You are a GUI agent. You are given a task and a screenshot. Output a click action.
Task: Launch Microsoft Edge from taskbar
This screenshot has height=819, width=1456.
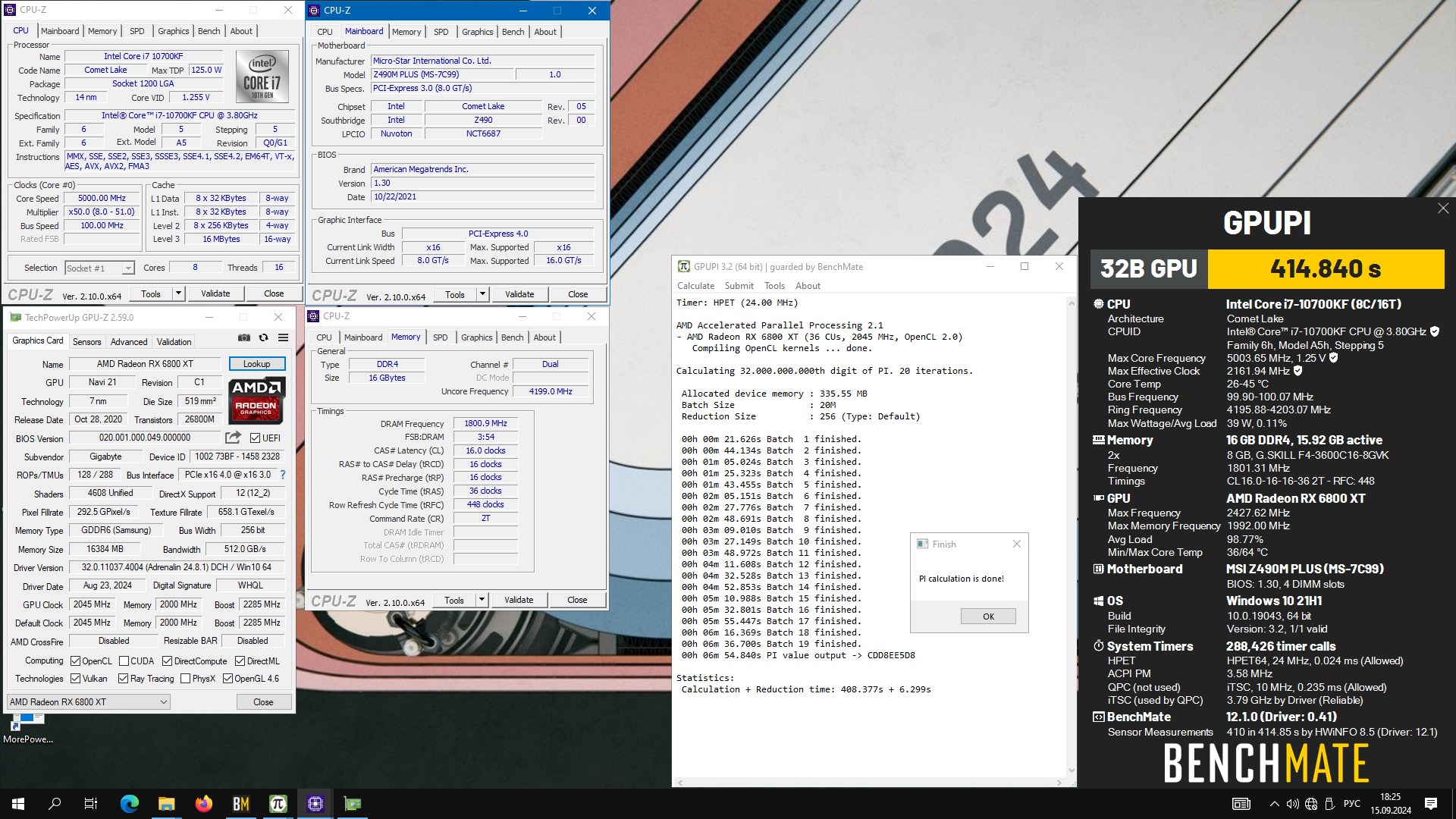[130, 804]
